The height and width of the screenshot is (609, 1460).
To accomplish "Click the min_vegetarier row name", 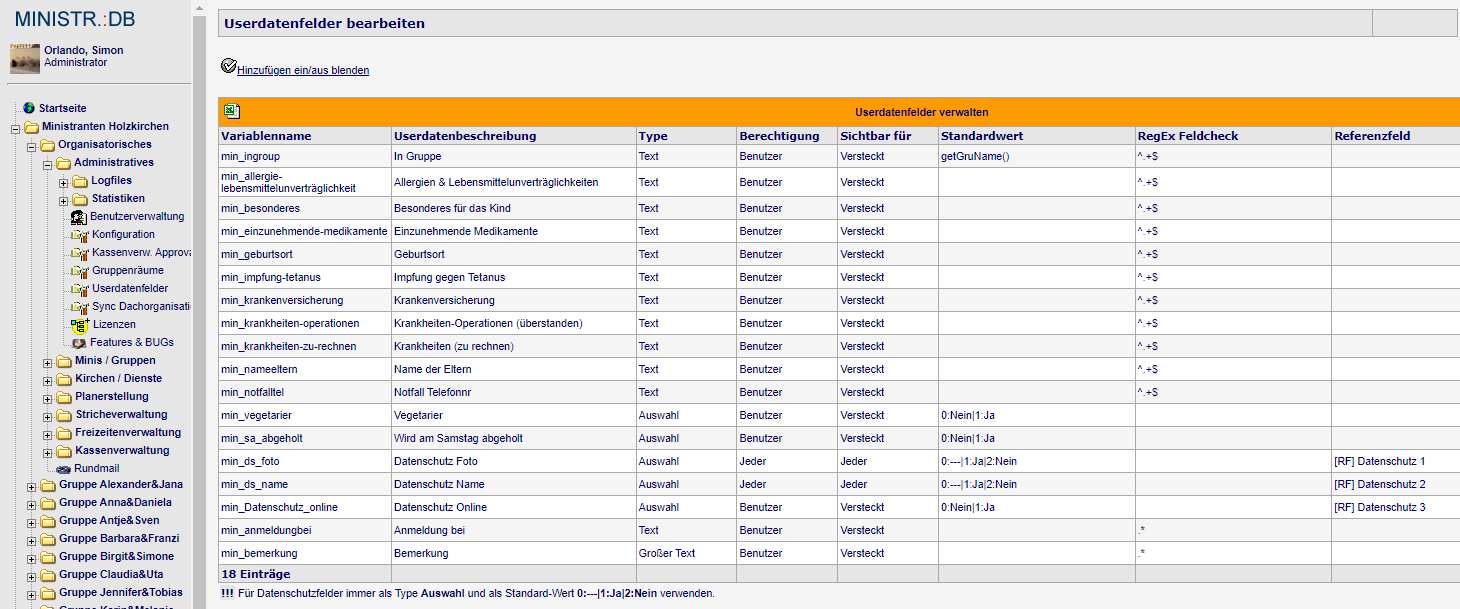I will click(x=257, y=415).
